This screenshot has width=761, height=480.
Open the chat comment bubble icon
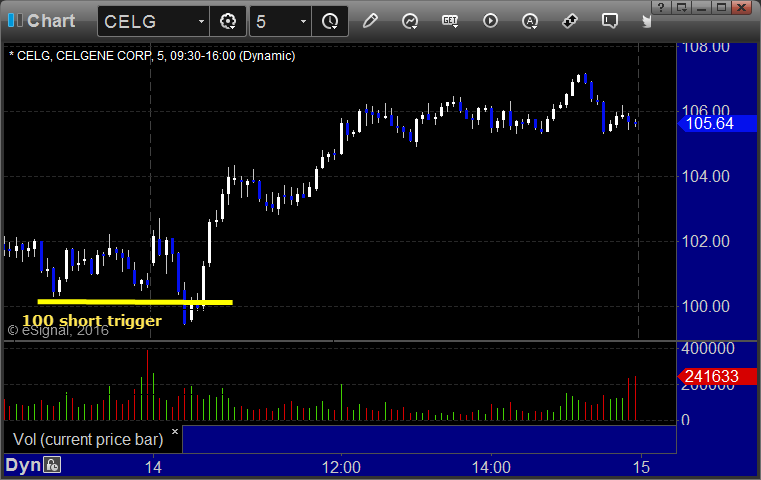coord(610,21)
